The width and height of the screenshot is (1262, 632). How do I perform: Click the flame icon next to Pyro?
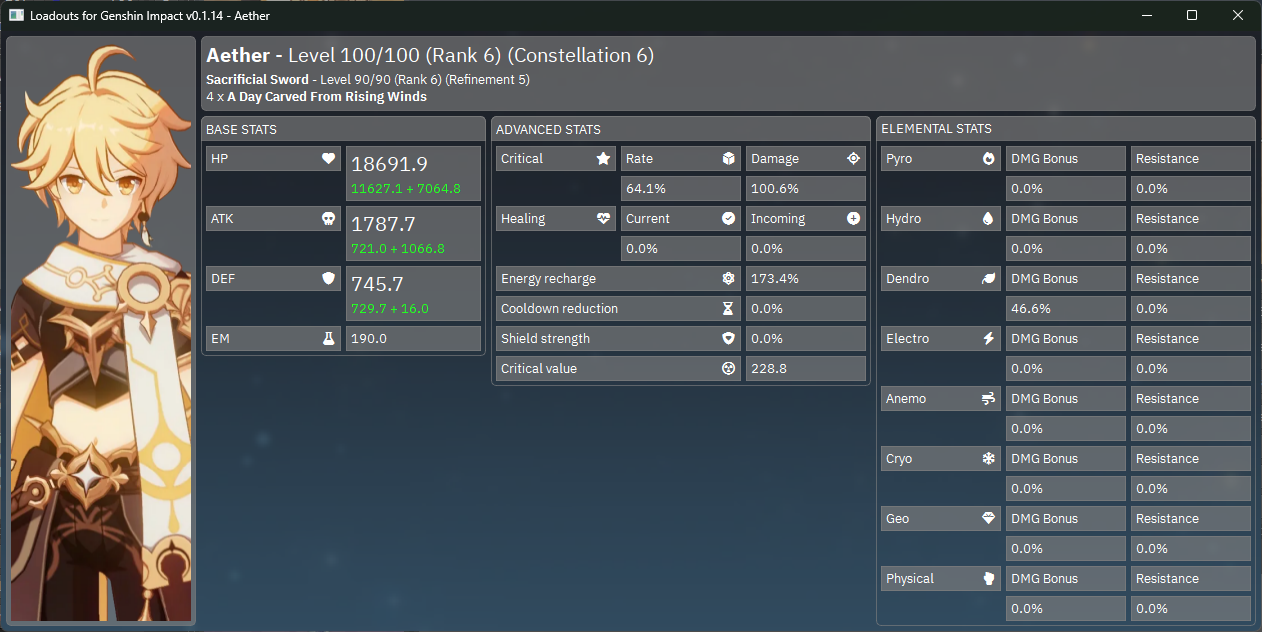coord(988,159)
